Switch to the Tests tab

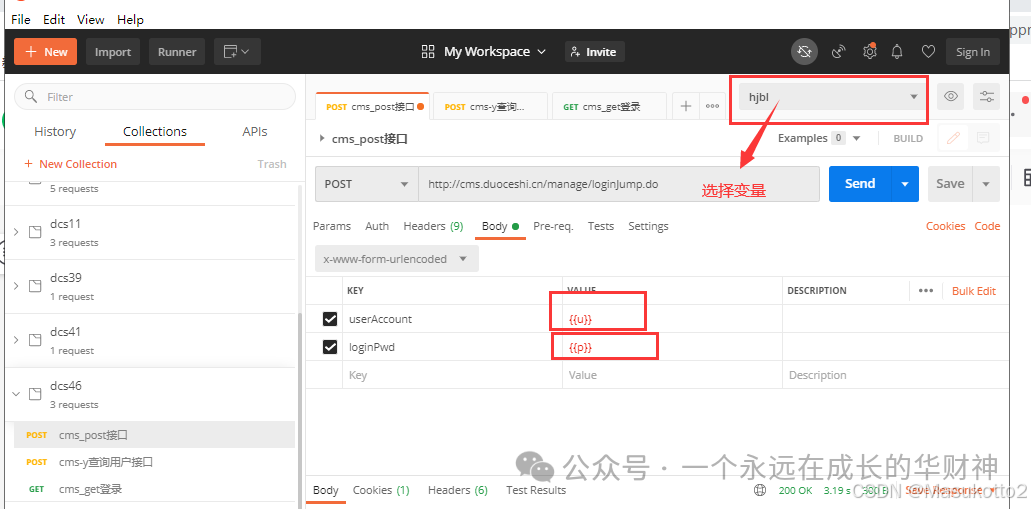[601, 226]
